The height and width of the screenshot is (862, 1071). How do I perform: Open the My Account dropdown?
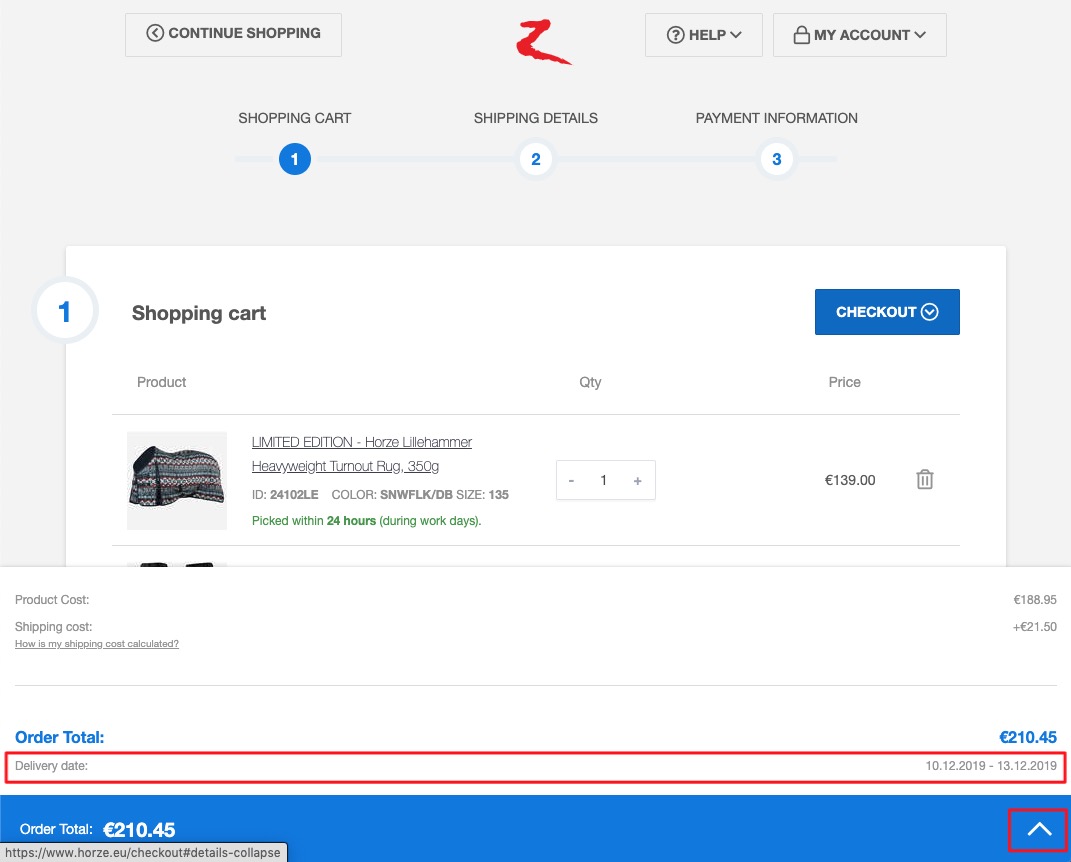(x=859, y=35)
